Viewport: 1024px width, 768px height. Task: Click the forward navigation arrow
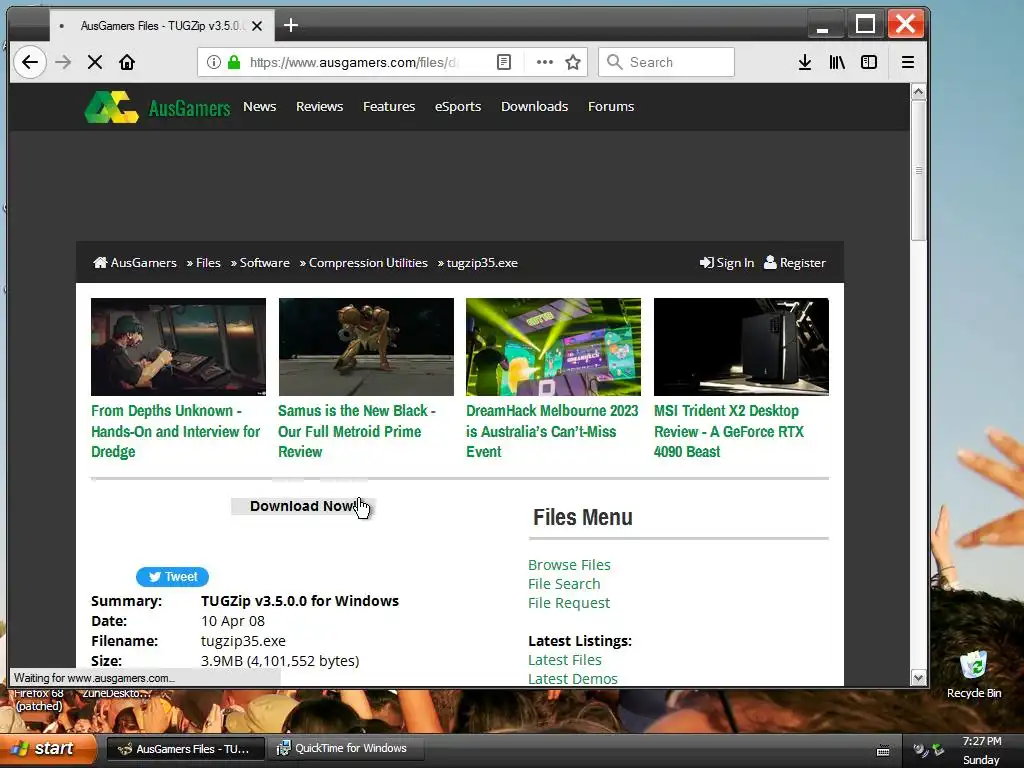(x=63, y=62)
